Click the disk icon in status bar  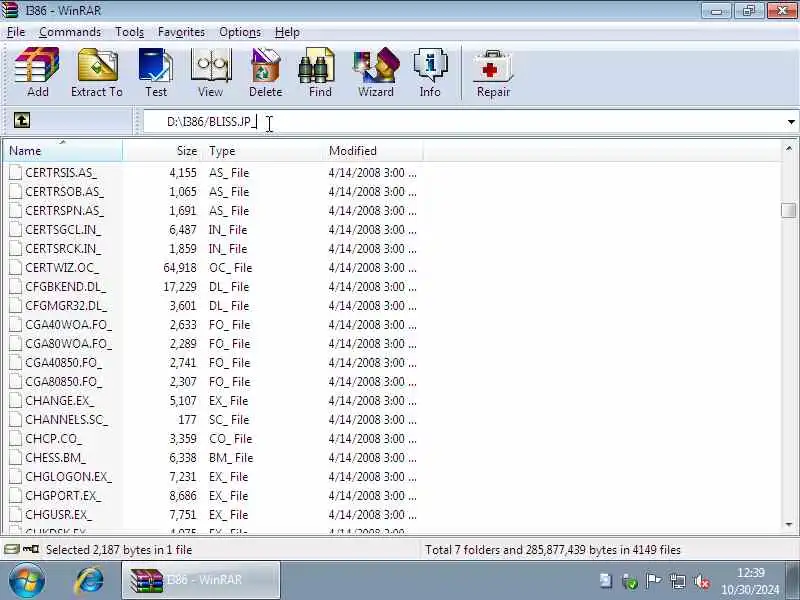click(x=12, y=549)
